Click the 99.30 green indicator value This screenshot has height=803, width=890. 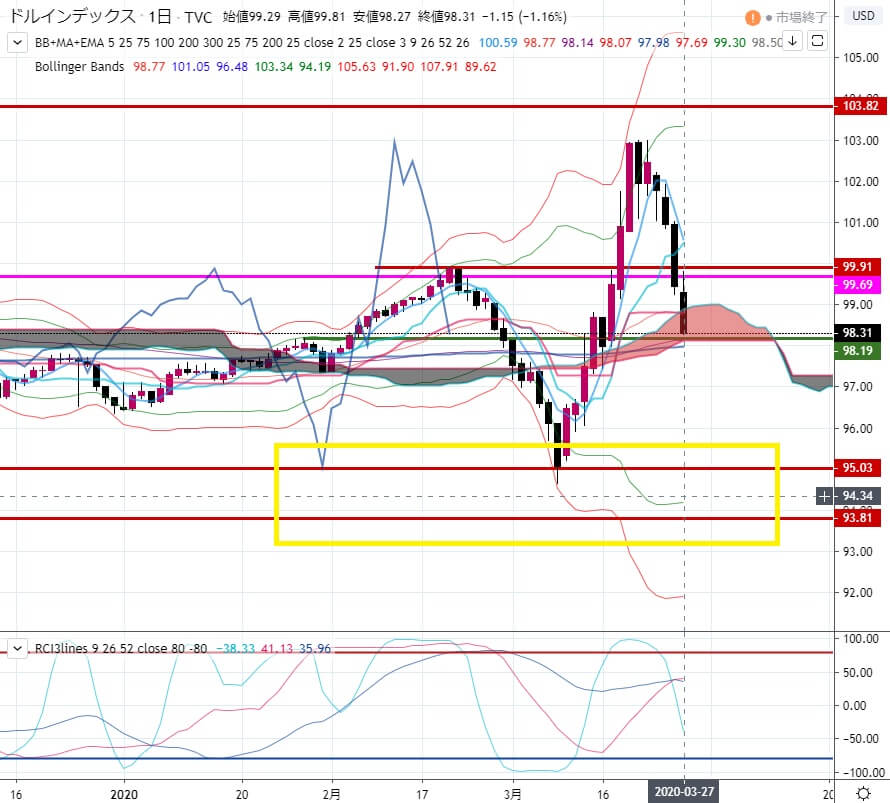729,43
